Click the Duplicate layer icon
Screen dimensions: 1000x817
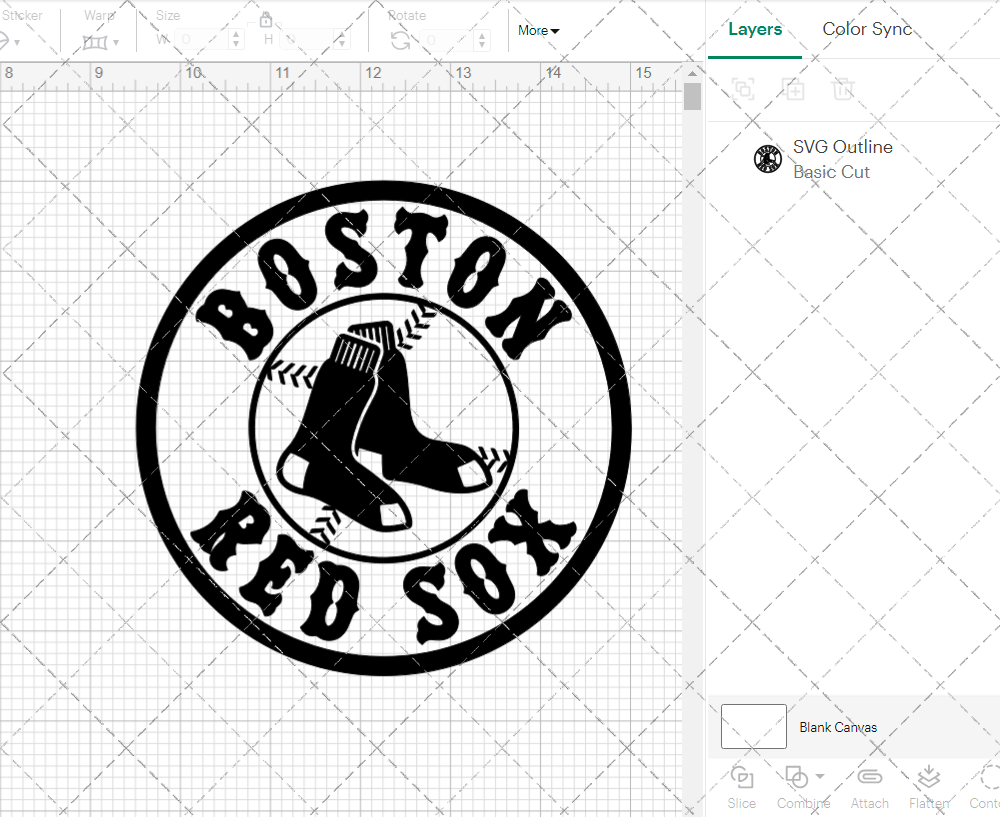coord(794,89)
